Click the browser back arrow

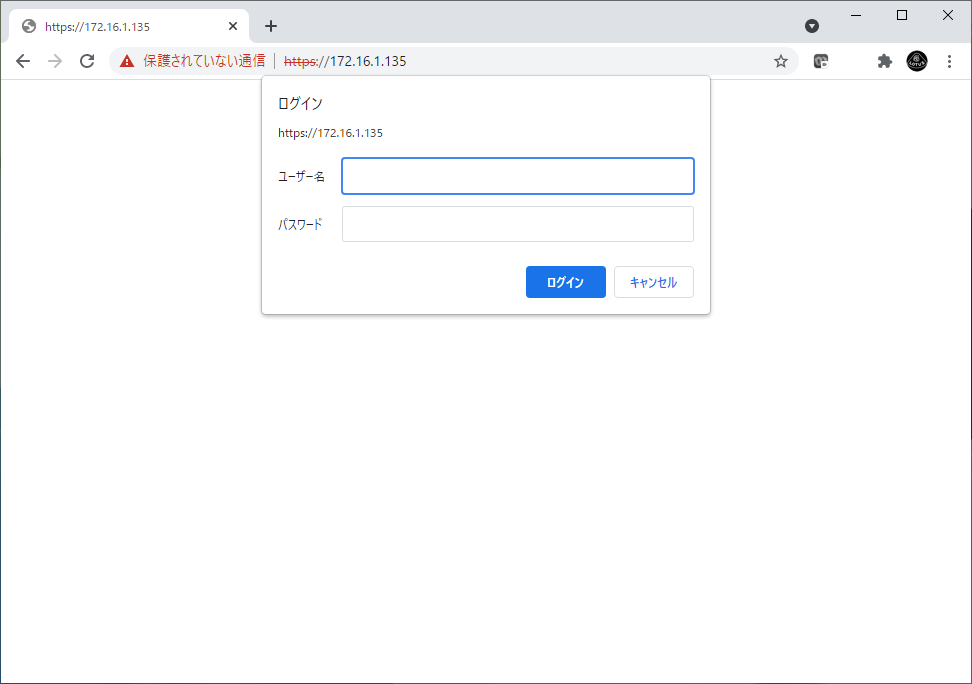pos(23,61)
